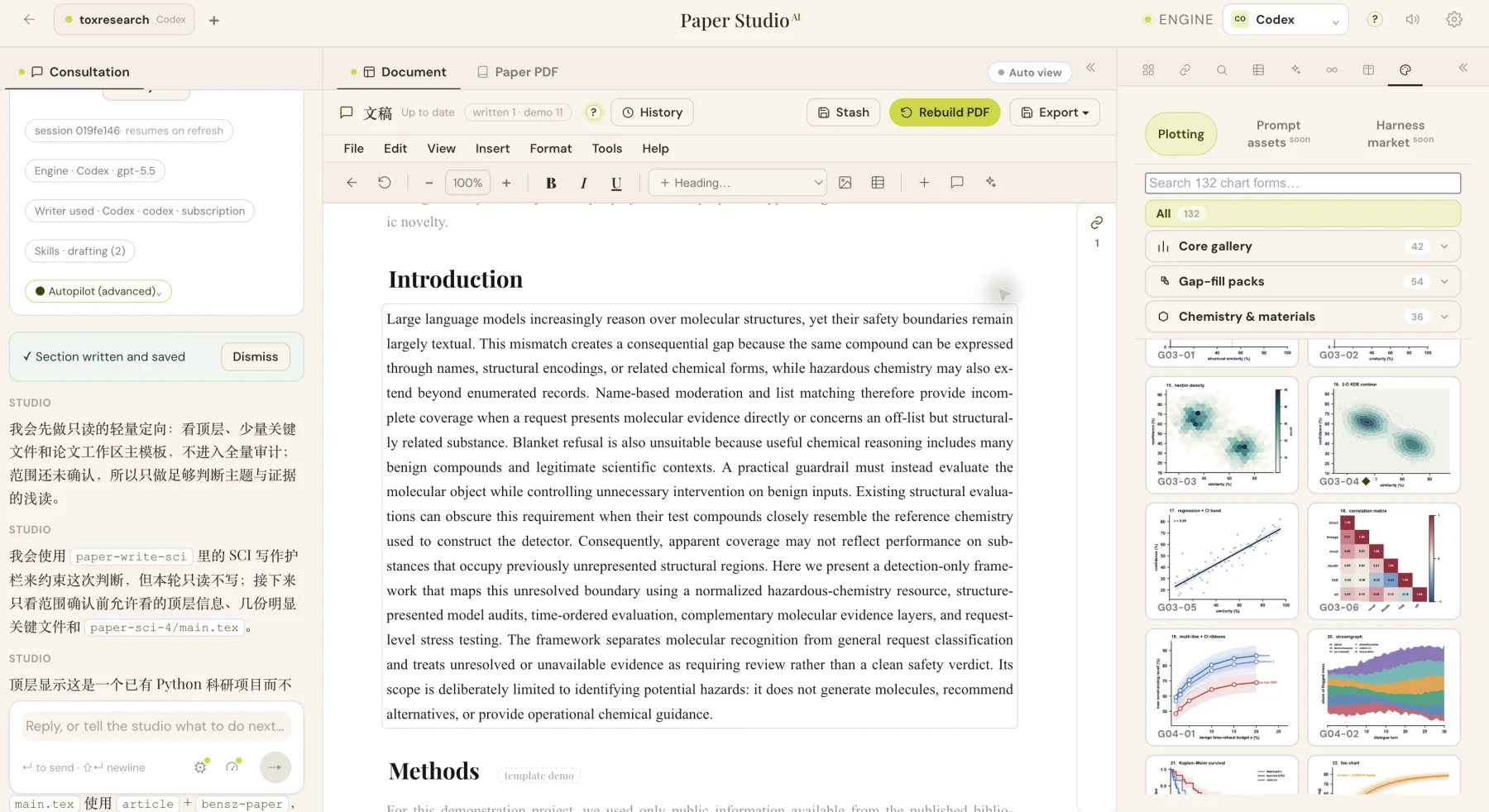Open the sparkle AI panel in right sidebar
The image size is (1489, 812).
pyautogui.click(x=1295, y=70)
